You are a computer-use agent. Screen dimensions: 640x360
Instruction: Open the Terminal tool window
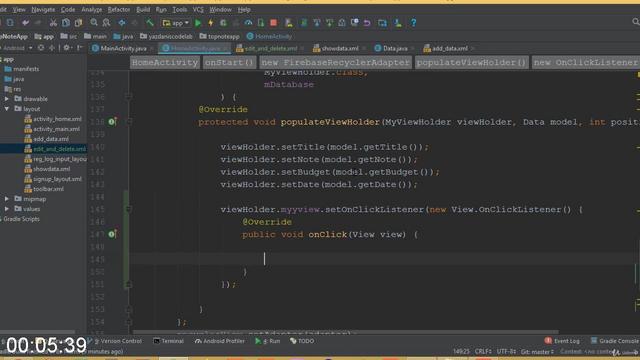(168, 341)
